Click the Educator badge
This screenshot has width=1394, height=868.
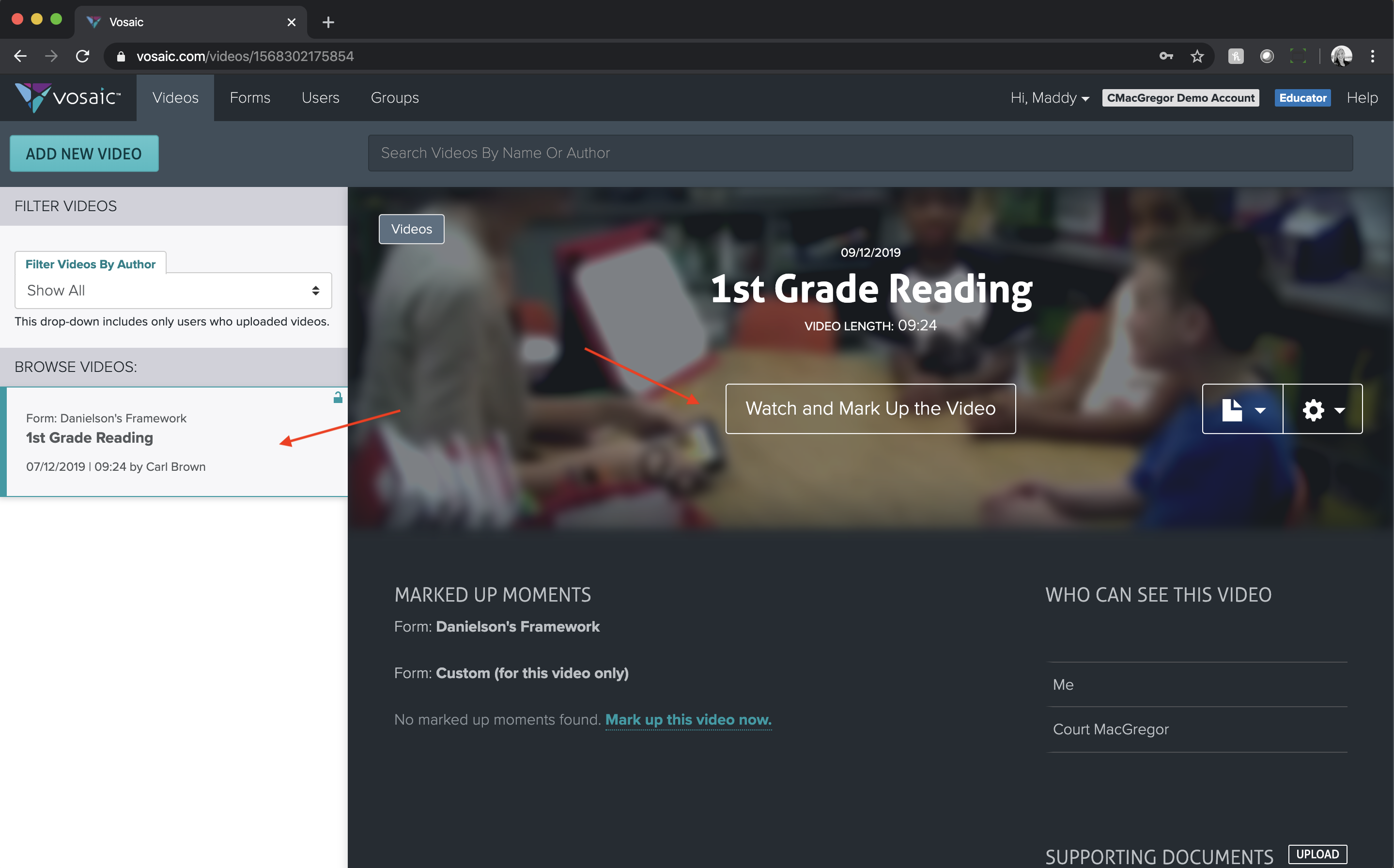1302,97
